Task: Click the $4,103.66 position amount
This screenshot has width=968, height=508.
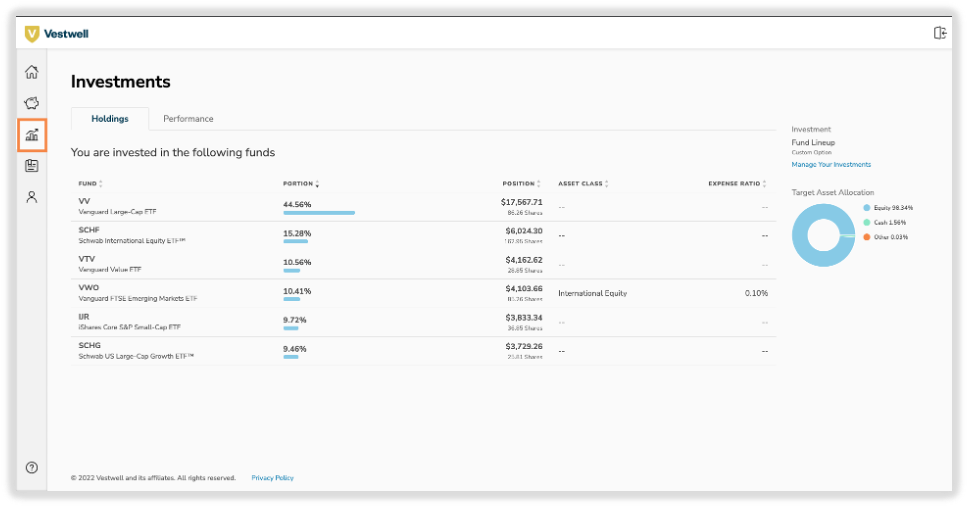Action: click(524, 288)
